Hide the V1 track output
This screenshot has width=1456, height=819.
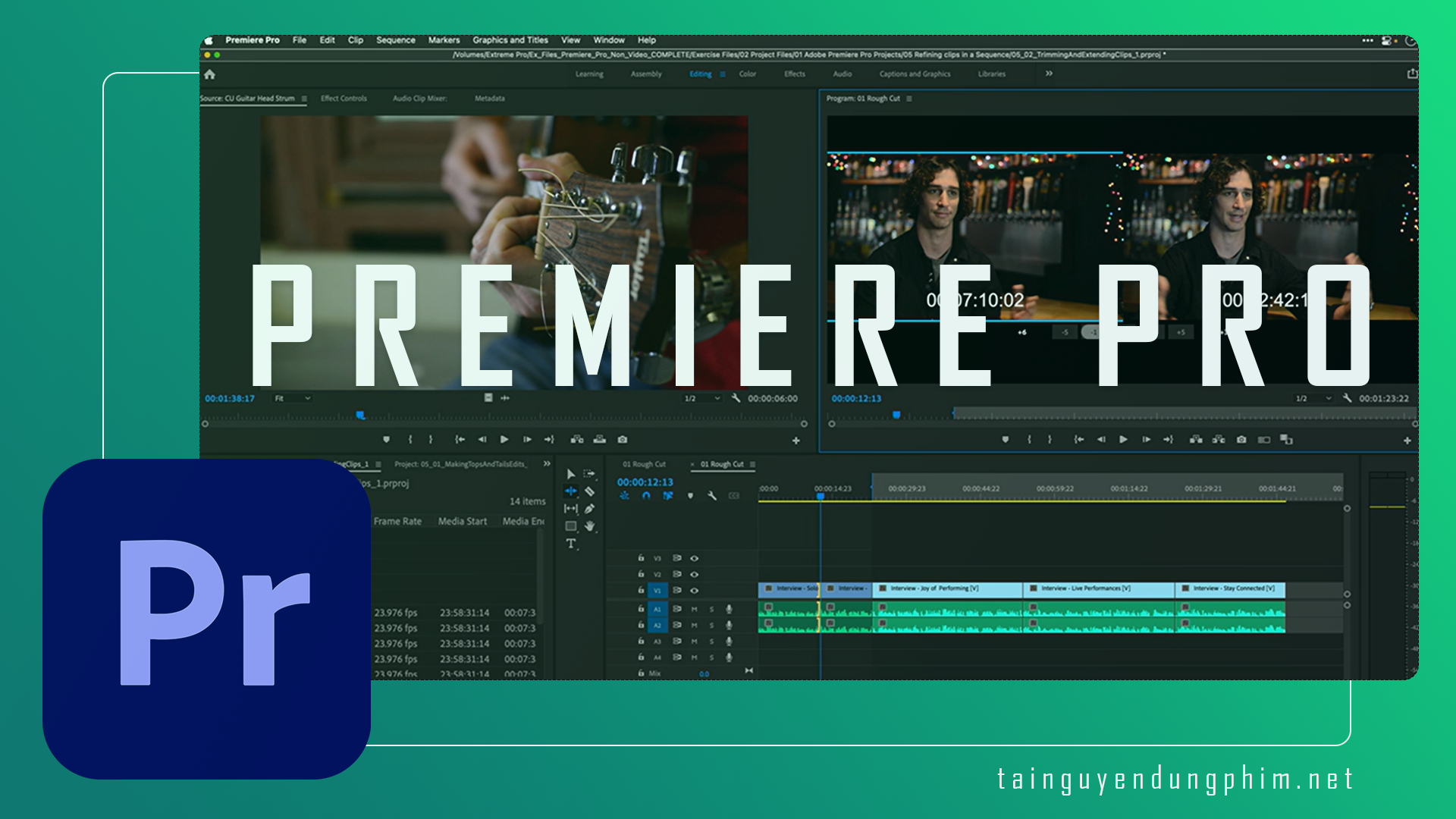694,590
